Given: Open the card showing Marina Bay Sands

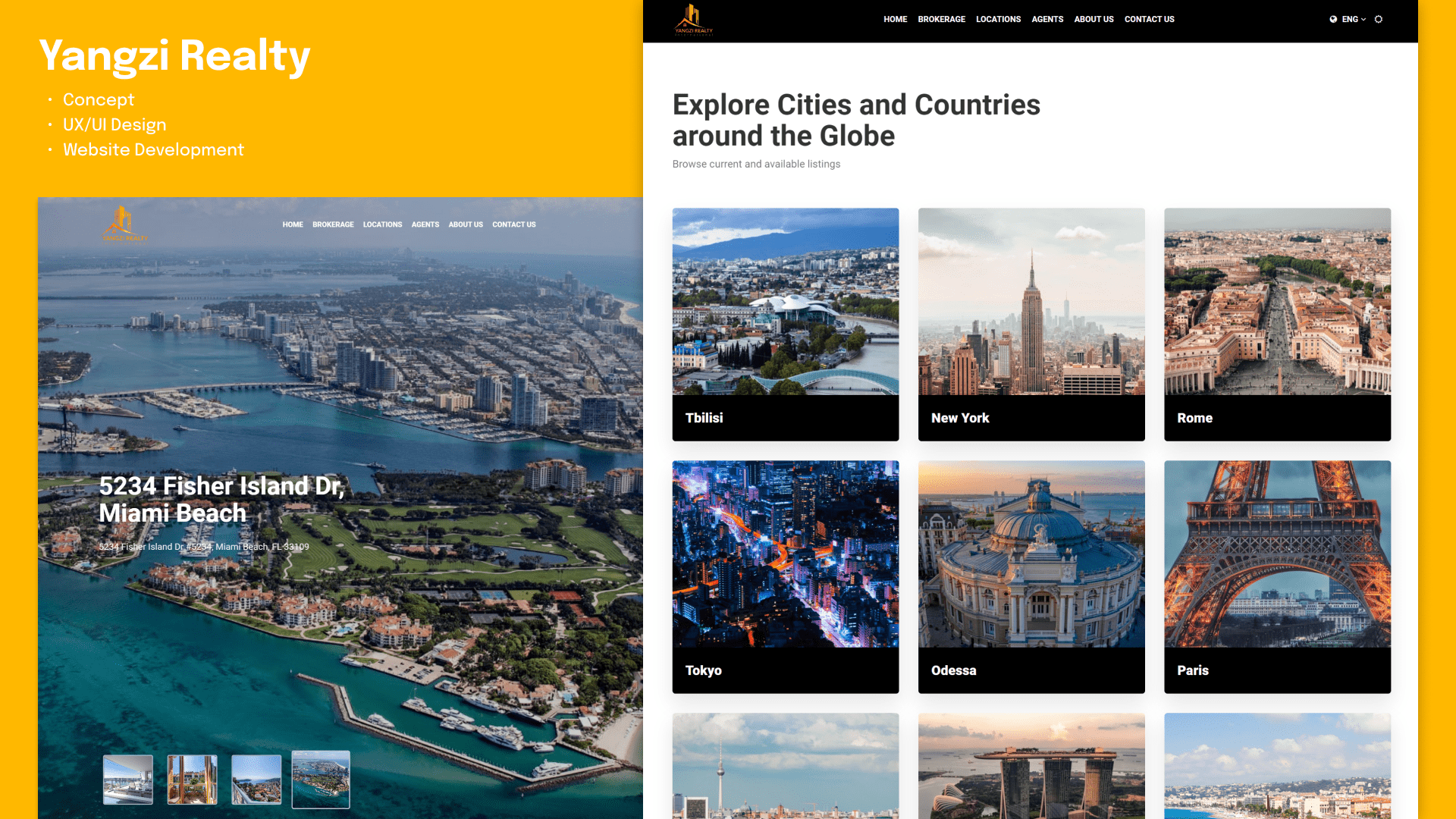Looking at the screenshot, I should (x=1031, y=766).
